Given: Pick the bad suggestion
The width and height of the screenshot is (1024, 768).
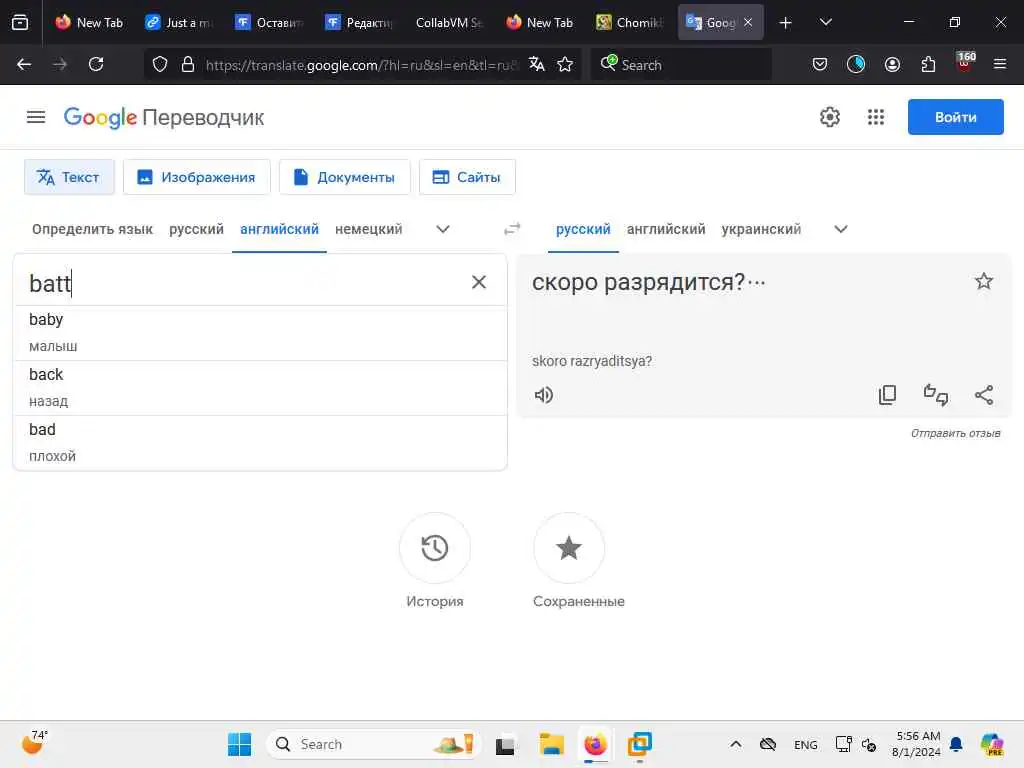Looking at the screenshot, I should click(x=260, y=443).
